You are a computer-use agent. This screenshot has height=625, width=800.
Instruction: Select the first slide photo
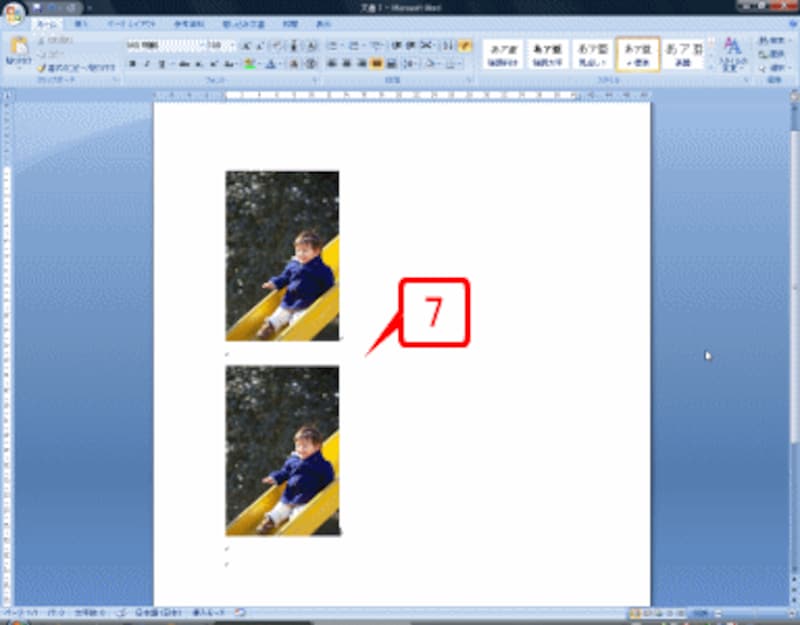tap(282, 256)
